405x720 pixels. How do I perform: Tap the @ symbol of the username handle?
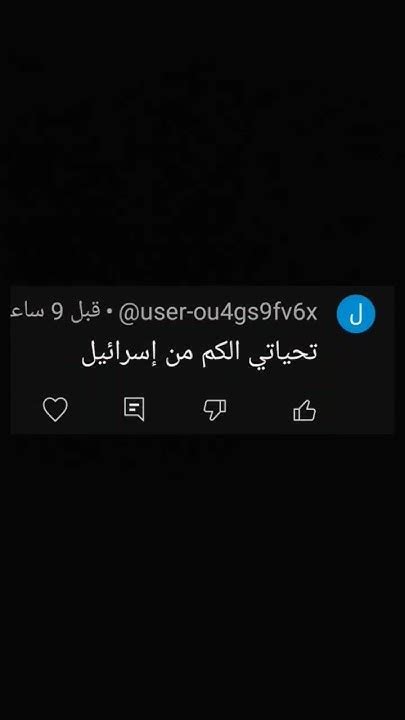(127, 314)
